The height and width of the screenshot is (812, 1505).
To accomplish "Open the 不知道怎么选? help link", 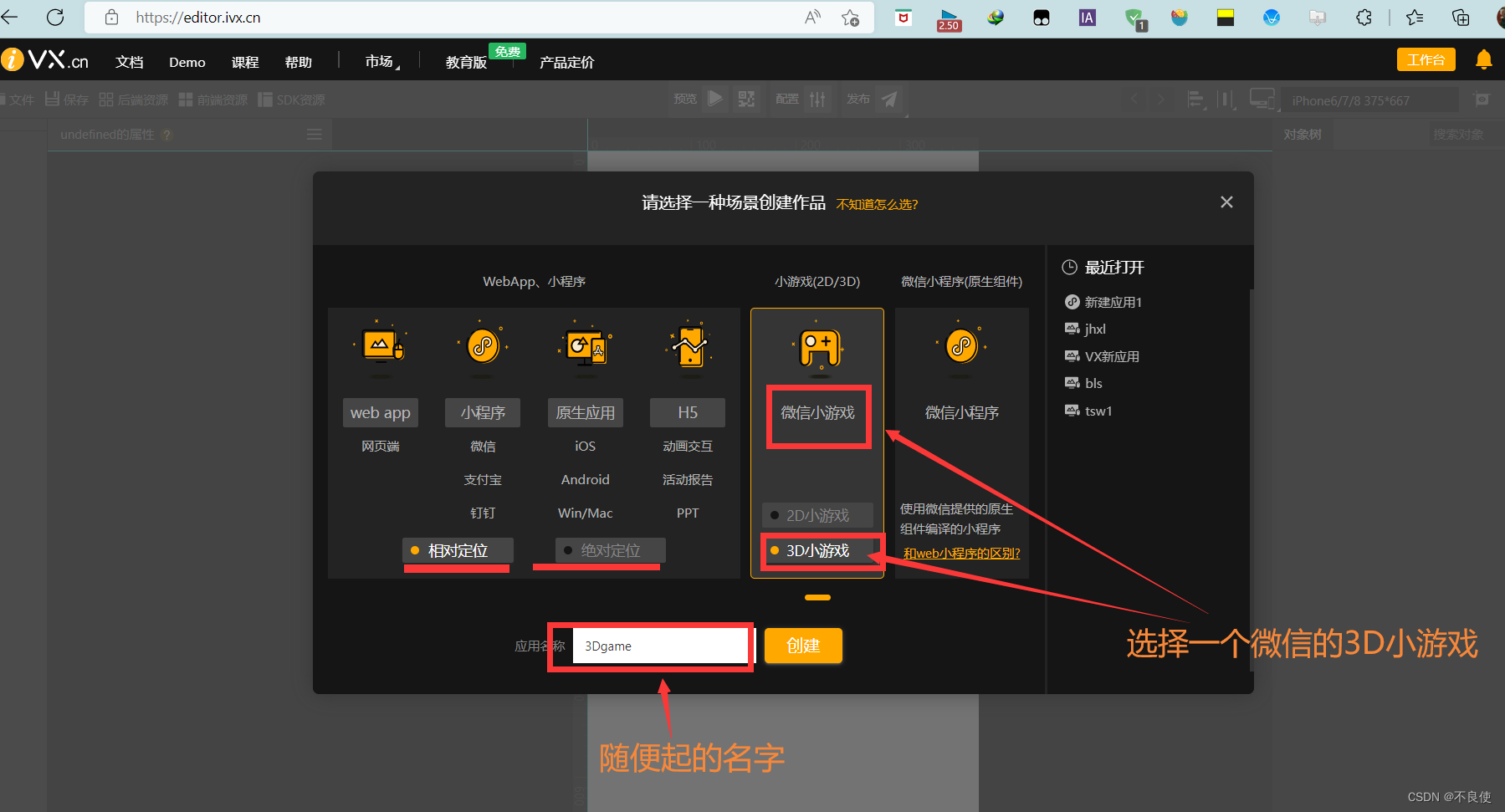I will pos(877,204).
